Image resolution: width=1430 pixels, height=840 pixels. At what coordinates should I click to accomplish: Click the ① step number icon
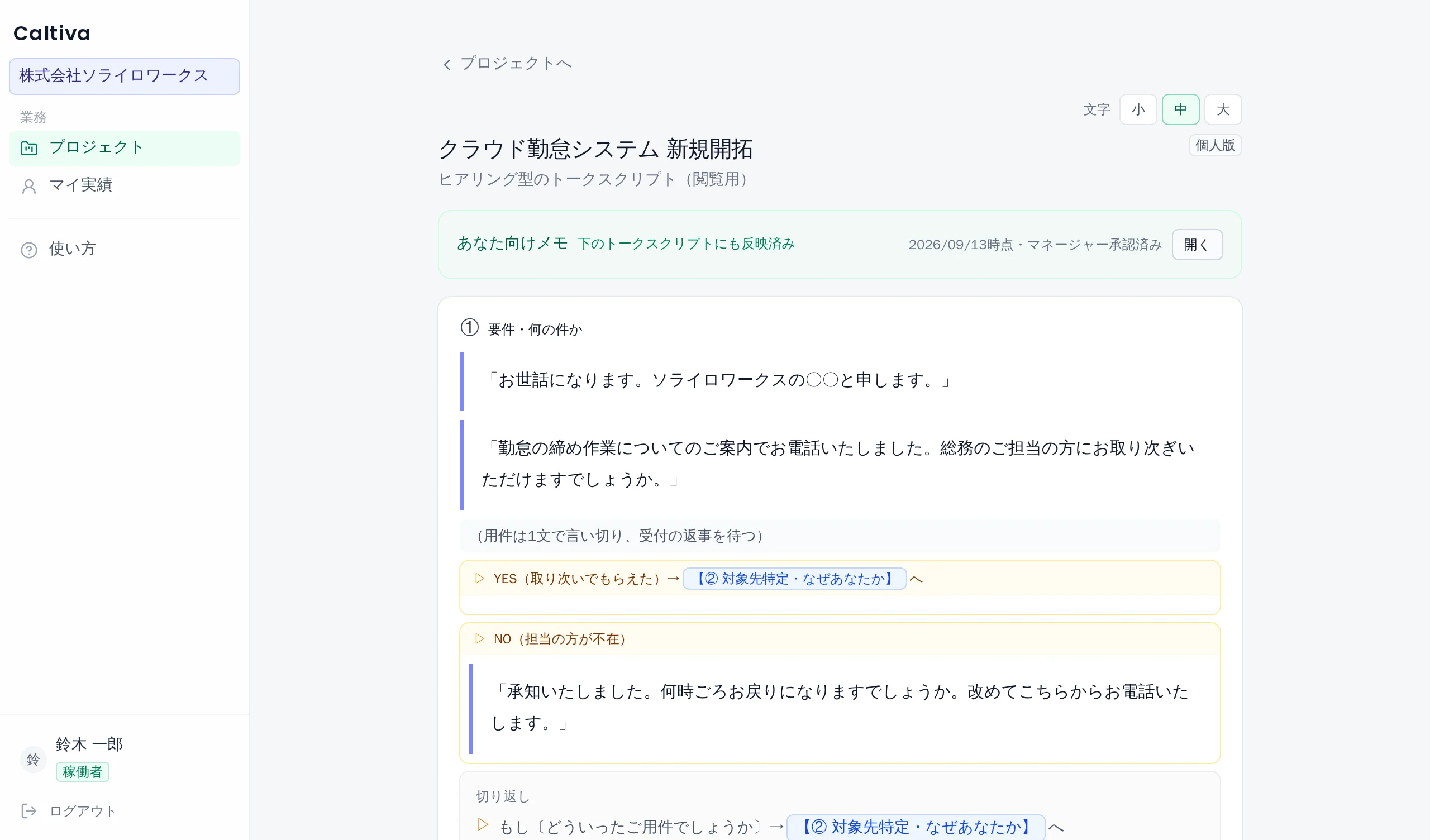click(469, 327)
